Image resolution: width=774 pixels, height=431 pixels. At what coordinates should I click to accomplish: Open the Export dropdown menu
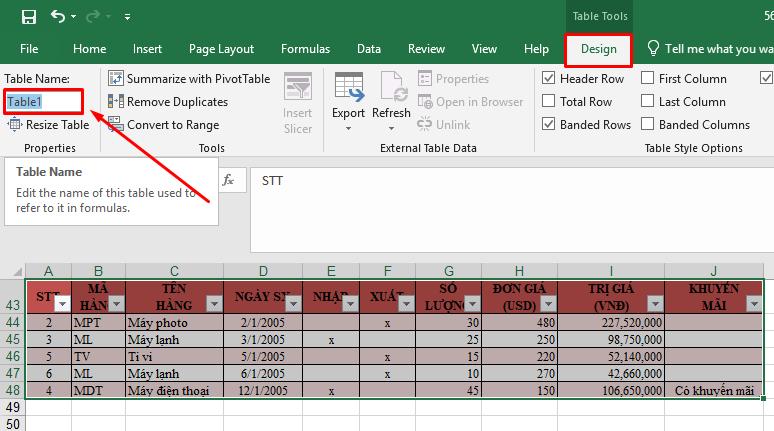point(348,128)
